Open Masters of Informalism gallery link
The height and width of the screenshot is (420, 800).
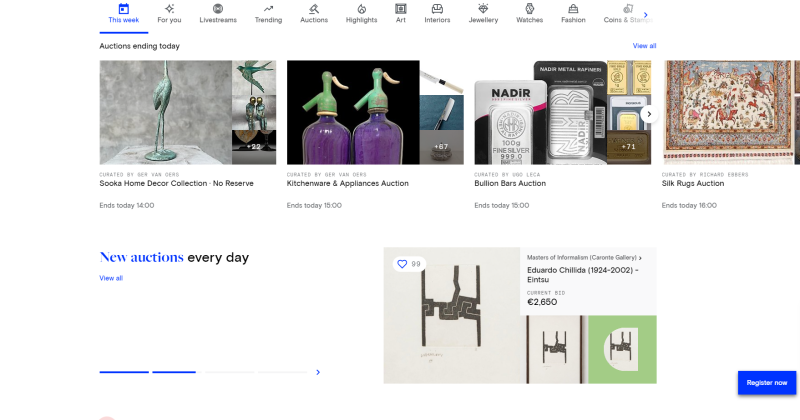click(x=584, y=258)
